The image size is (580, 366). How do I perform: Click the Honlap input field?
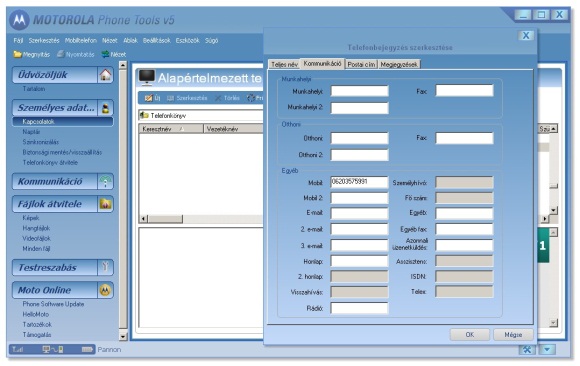[359, 261]
